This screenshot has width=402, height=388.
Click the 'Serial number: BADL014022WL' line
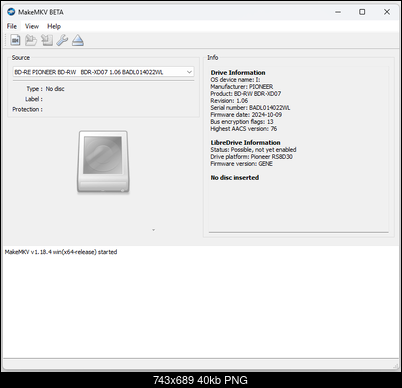250,108
